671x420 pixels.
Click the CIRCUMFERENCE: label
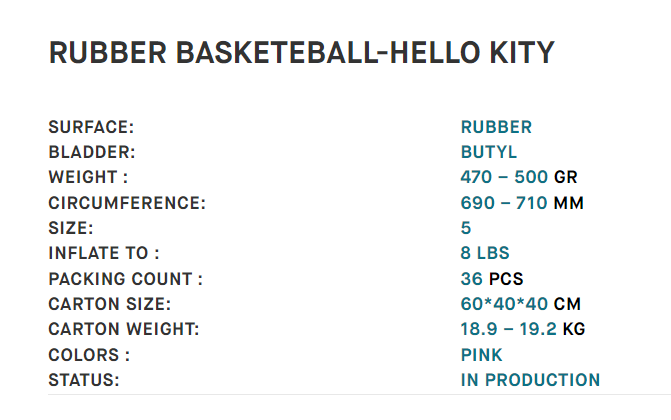click(x=127, y=203)
